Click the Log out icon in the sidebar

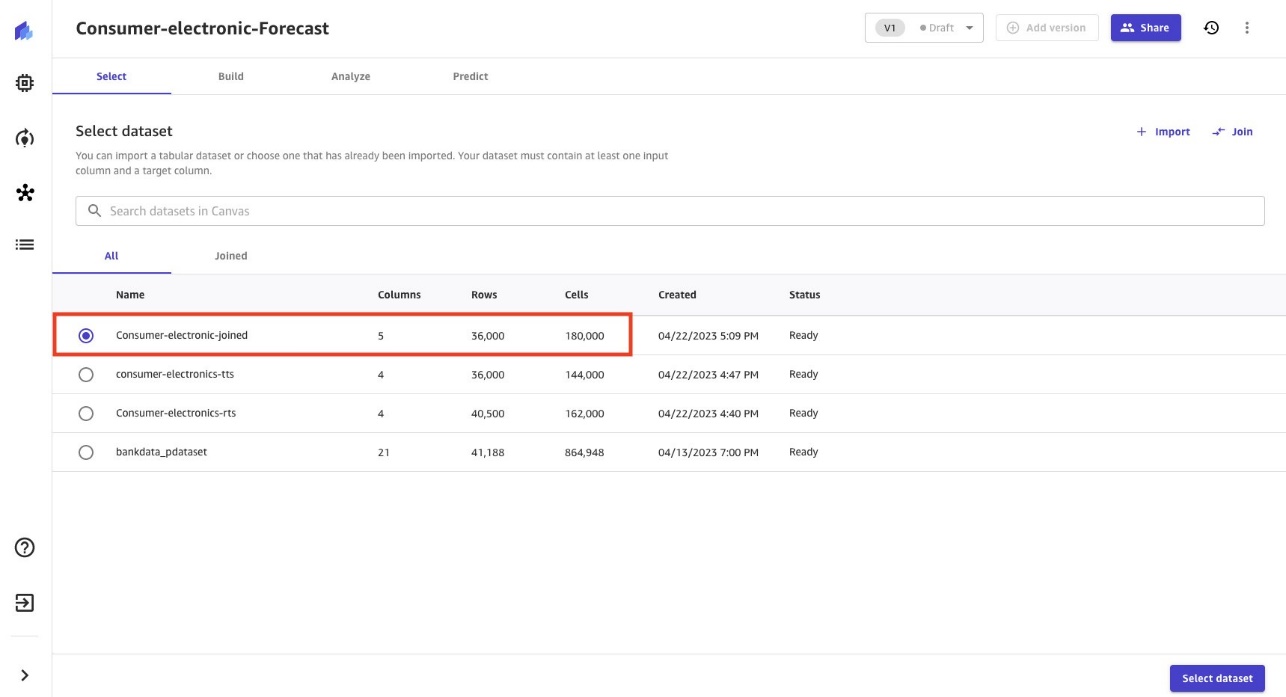click(x=24, y=603)
